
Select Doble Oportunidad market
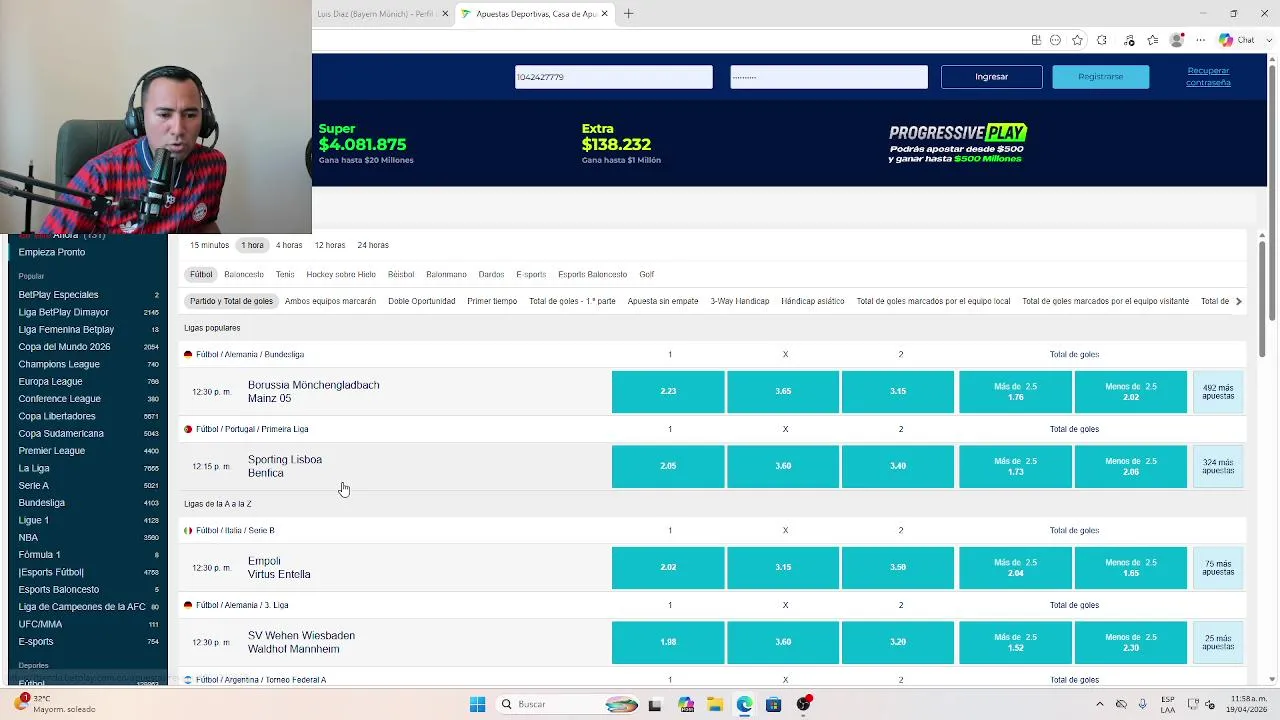pyautogui.click(x=421, y=301)
